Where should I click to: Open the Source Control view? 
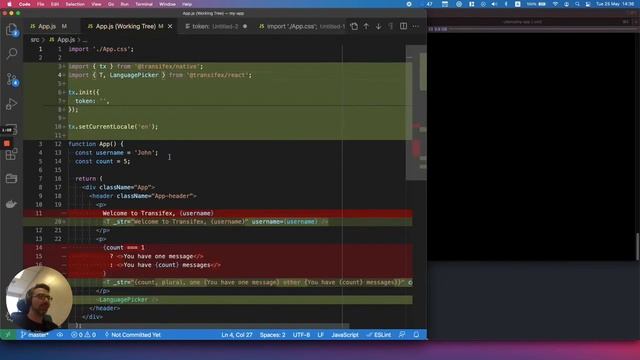point(11,79)
